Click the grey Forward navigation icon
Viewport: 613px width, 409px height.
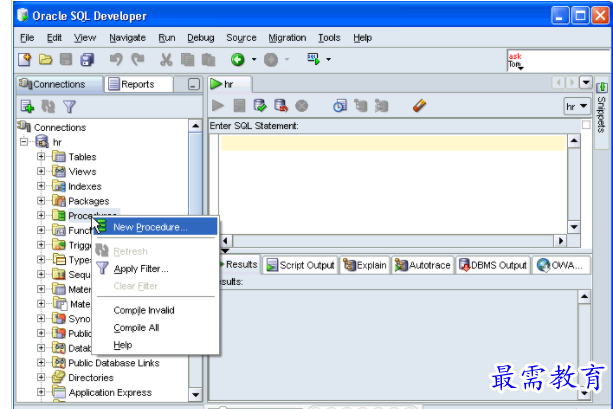271,59
